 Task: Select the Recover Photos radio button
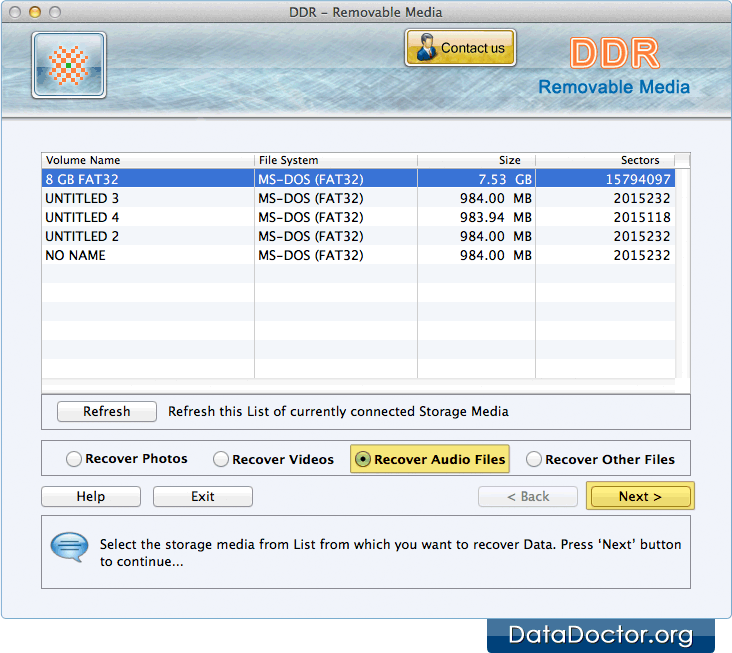click(x=74, y=459)
